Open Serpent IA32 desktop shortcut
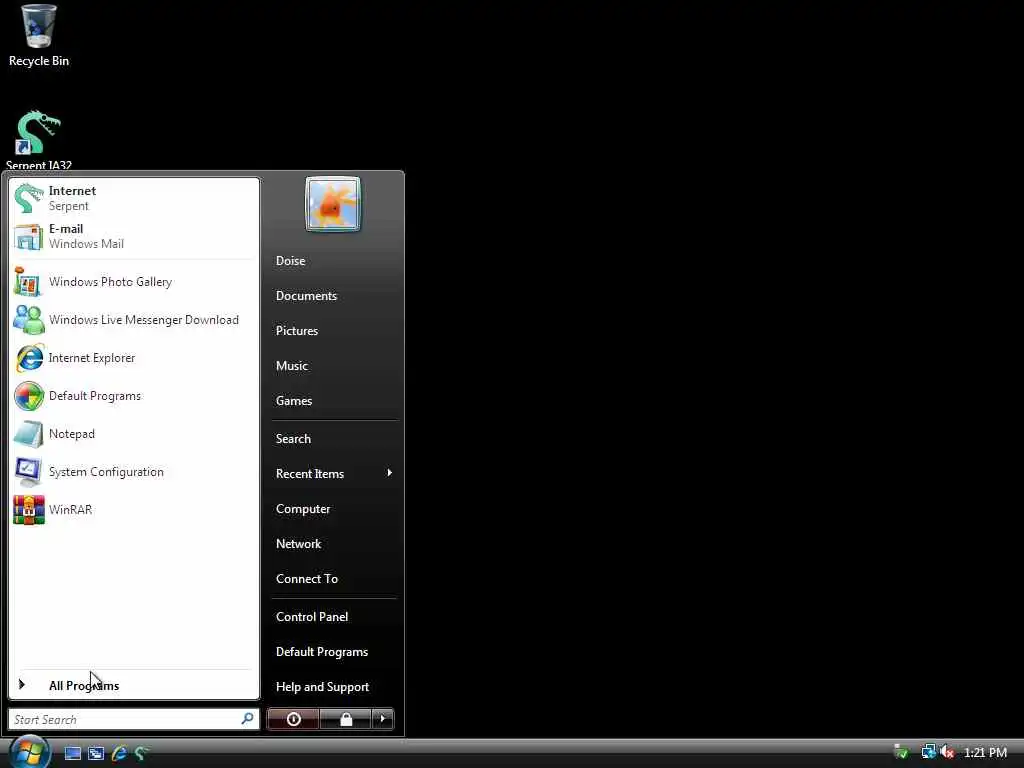The width and height of the screenshot is (1024, 768). [x=38, y=139]
